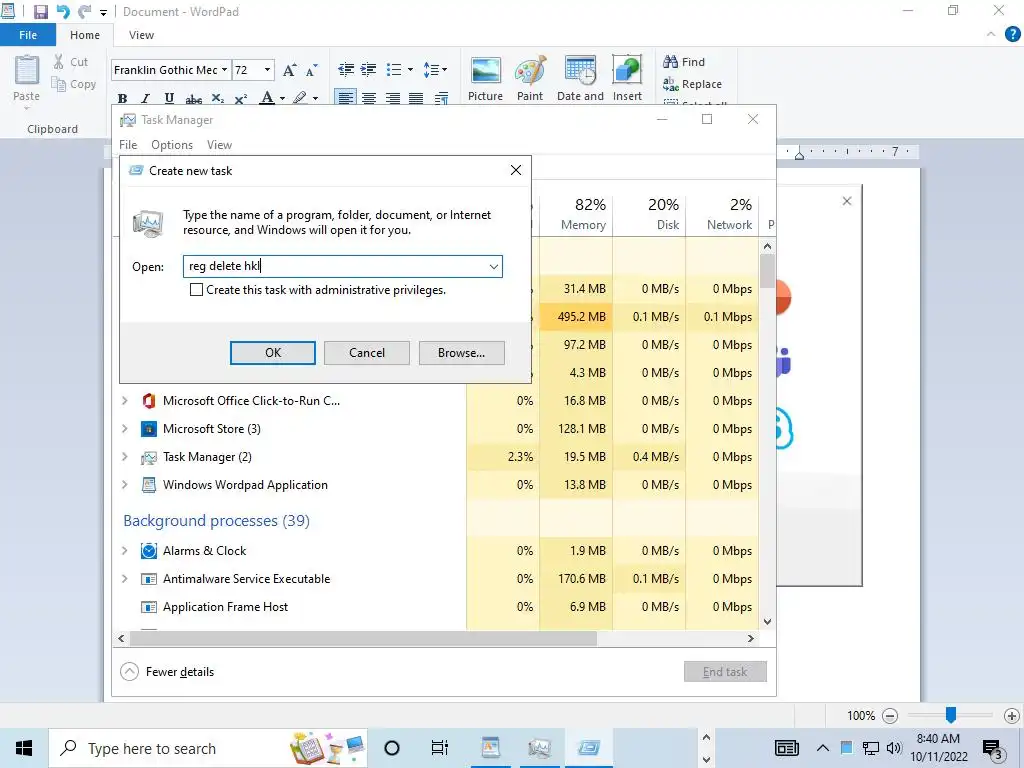The width and height of the screenshot is (1024, 768).
Task: Click the Cortana circle icon
Action: (x=392, y=748)
